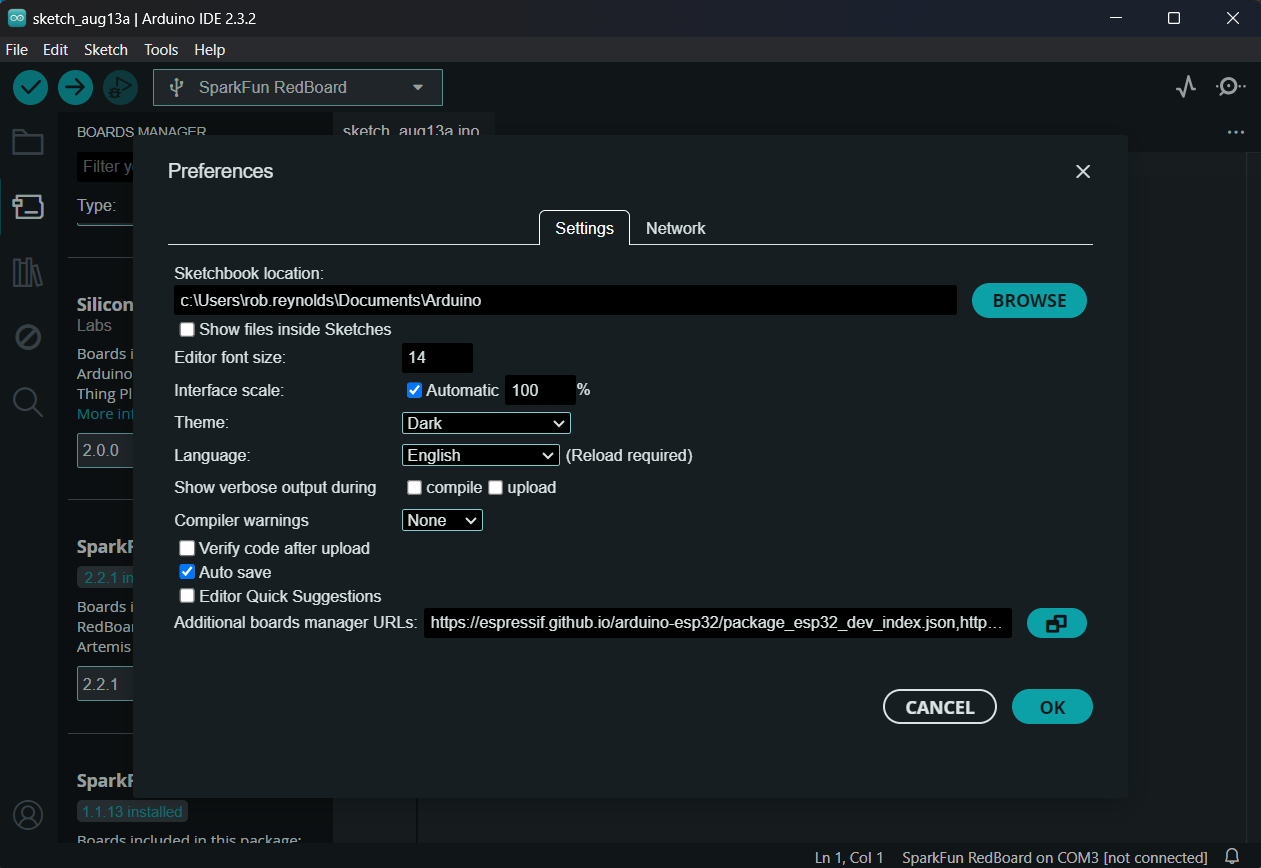Open the additional boards URLs editor icon
1261x868 pixels.
1056,622
